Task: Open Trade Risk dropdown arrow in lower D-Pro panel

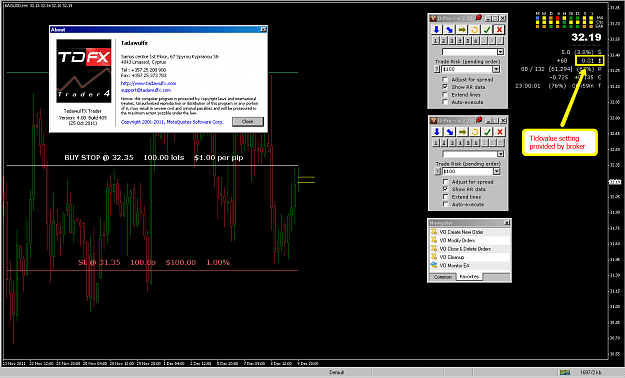Action: click(x=497, y=171)
